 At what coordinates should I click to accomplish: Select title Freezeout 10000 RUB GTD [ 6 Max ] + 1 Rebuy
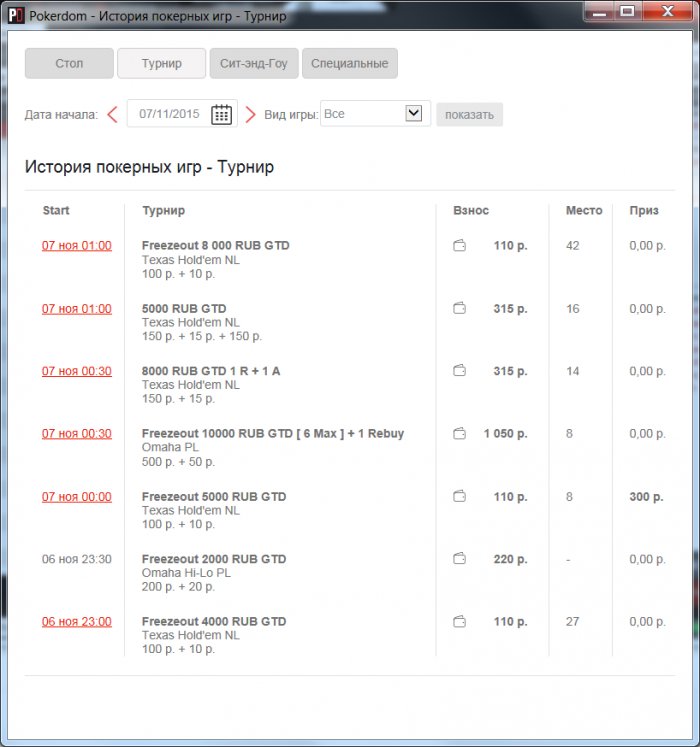pyautogui.click(x=273, y=434)
